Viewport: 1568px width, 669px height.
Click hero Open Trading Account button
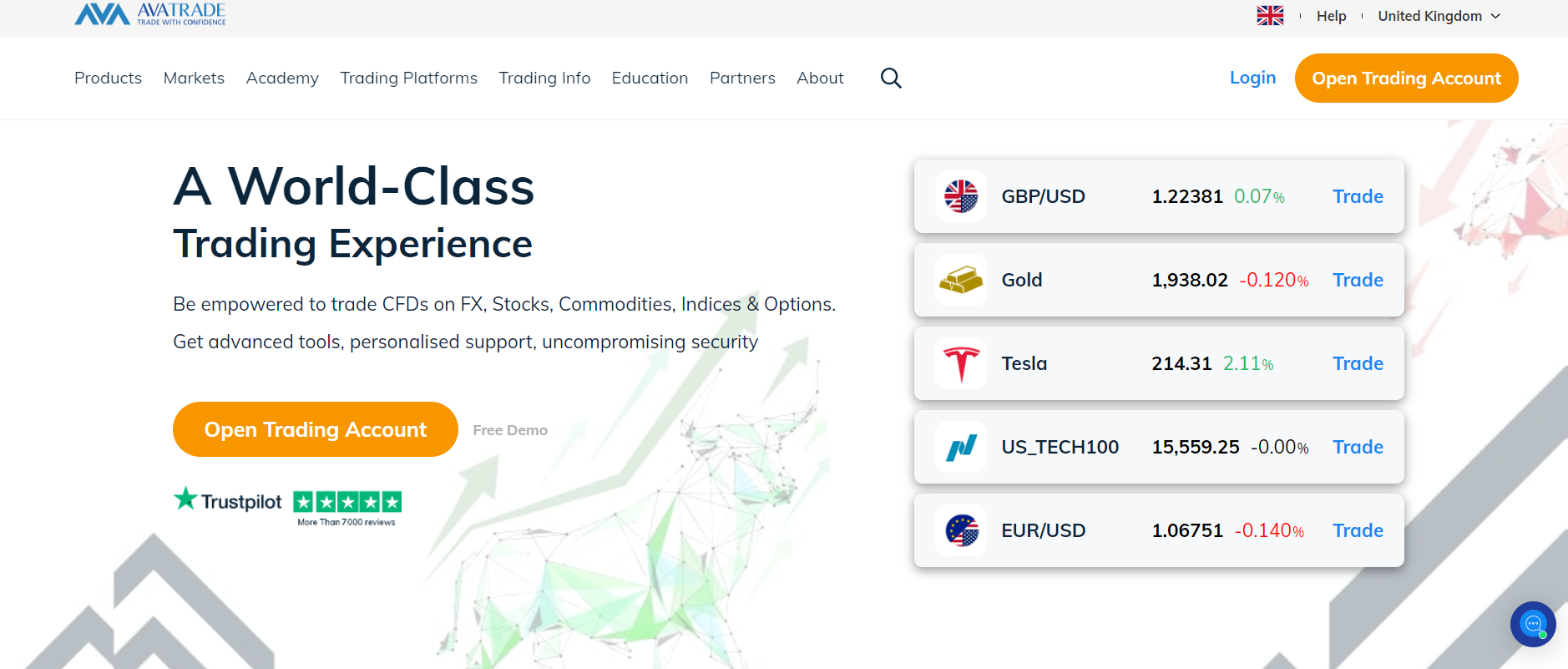pyautogui.click(x=316, y=429)
